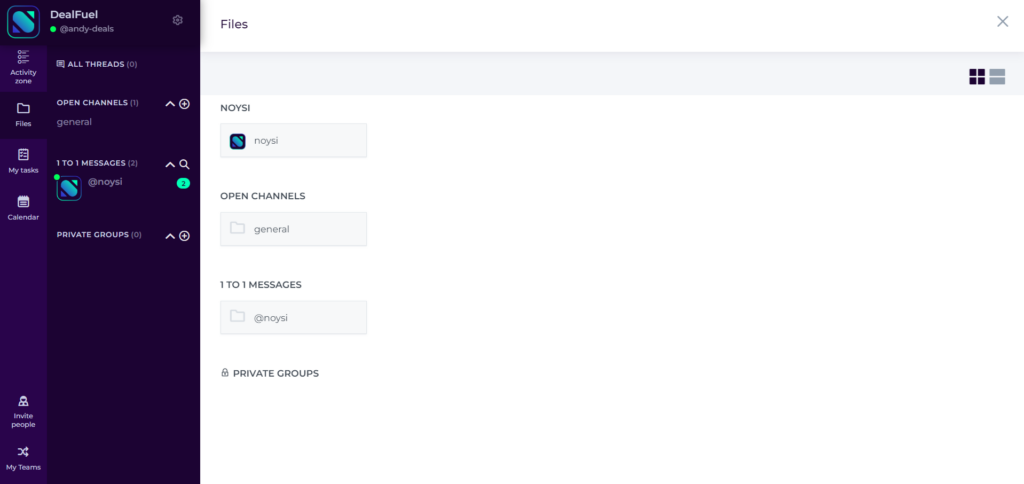
Task: Add a new open channel
Action: [x=184, y=104]
